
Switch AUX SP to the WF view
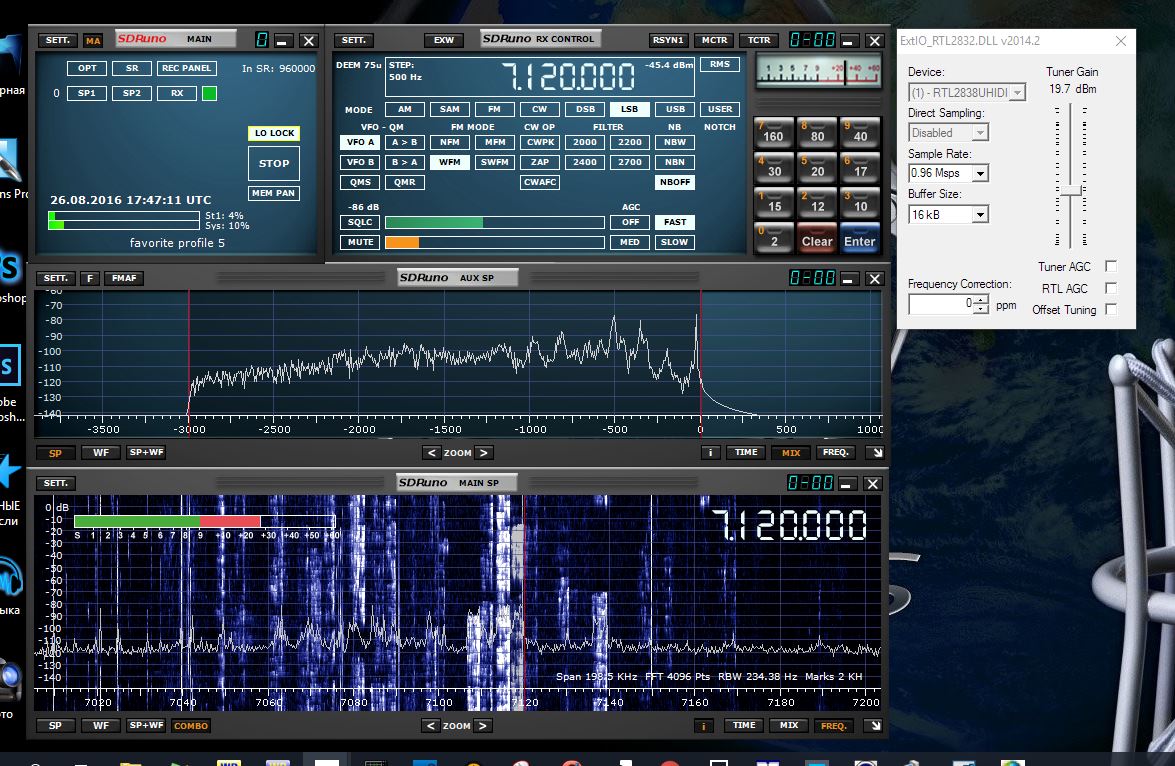tap(101, 453)
